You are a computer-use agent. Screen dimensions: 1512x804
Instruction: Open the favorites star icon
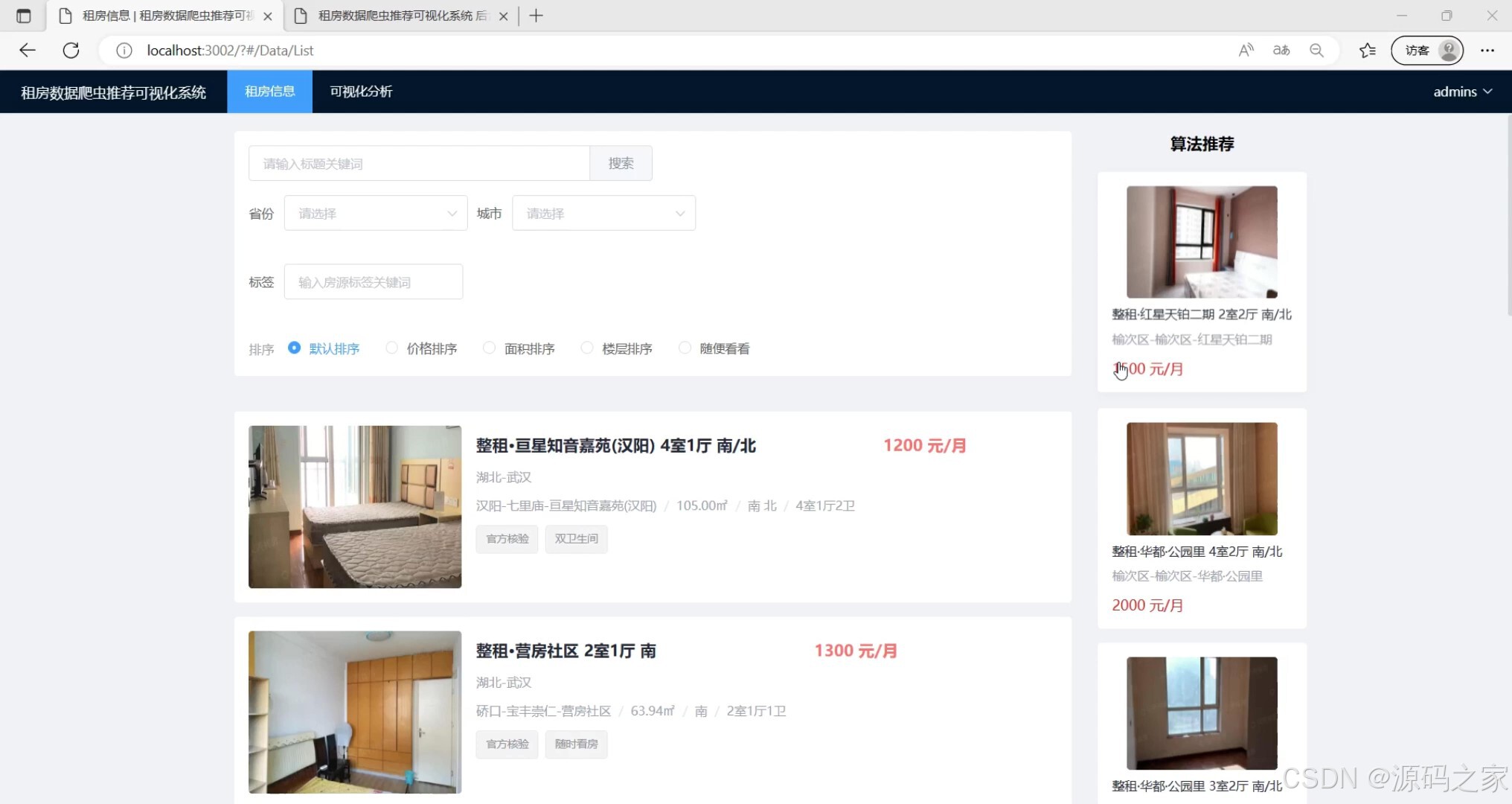(1367, 50)
